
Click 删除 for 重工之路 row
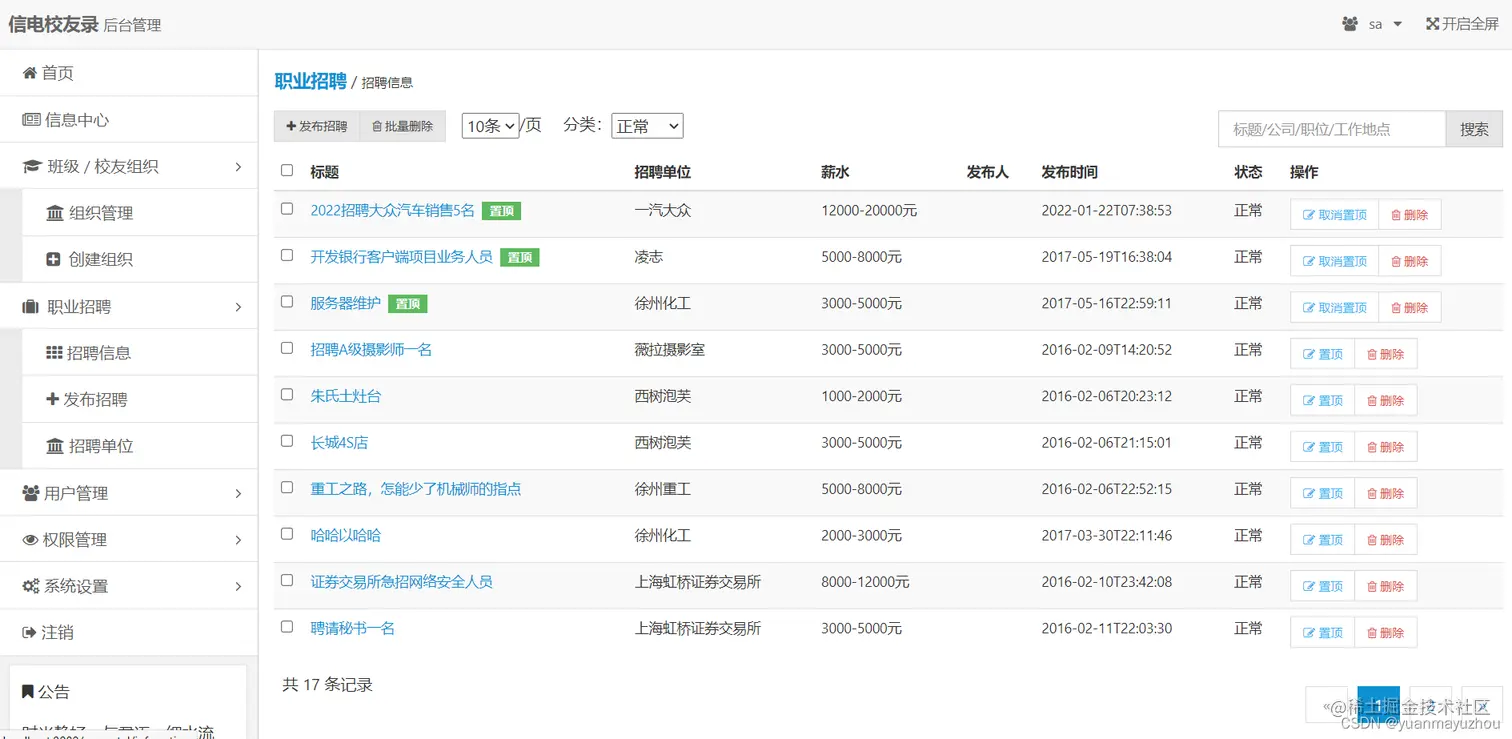[1385, 494]
